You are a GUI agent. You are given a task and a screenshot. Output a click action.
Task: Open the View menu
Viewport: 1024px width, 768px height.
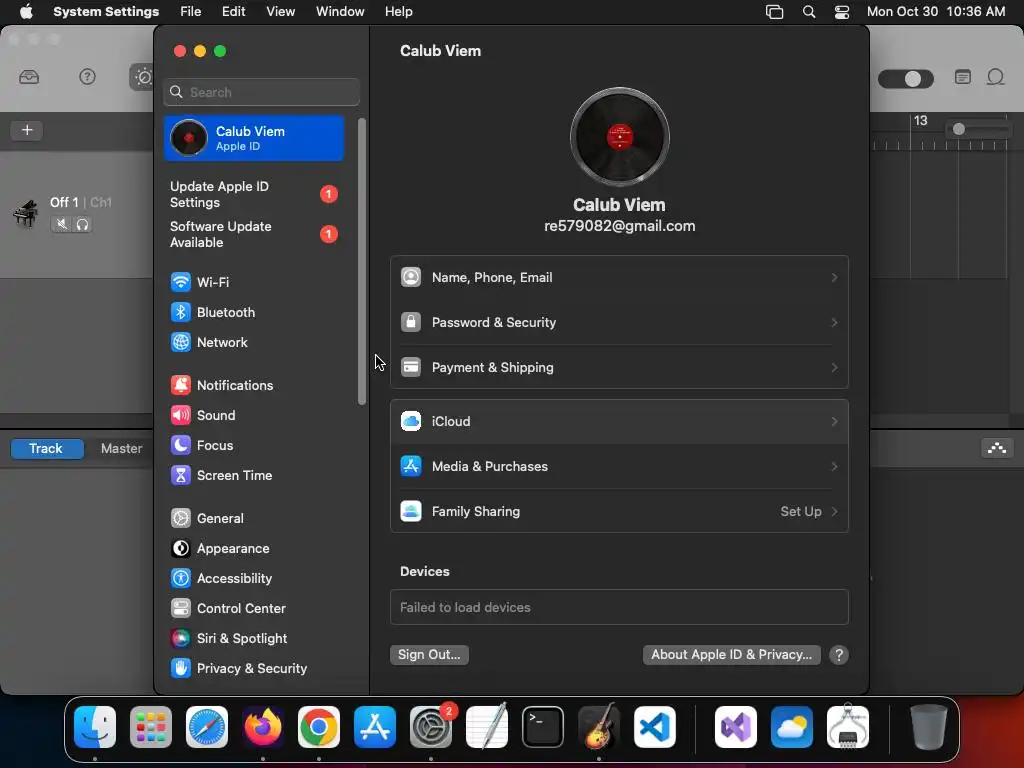280,12
